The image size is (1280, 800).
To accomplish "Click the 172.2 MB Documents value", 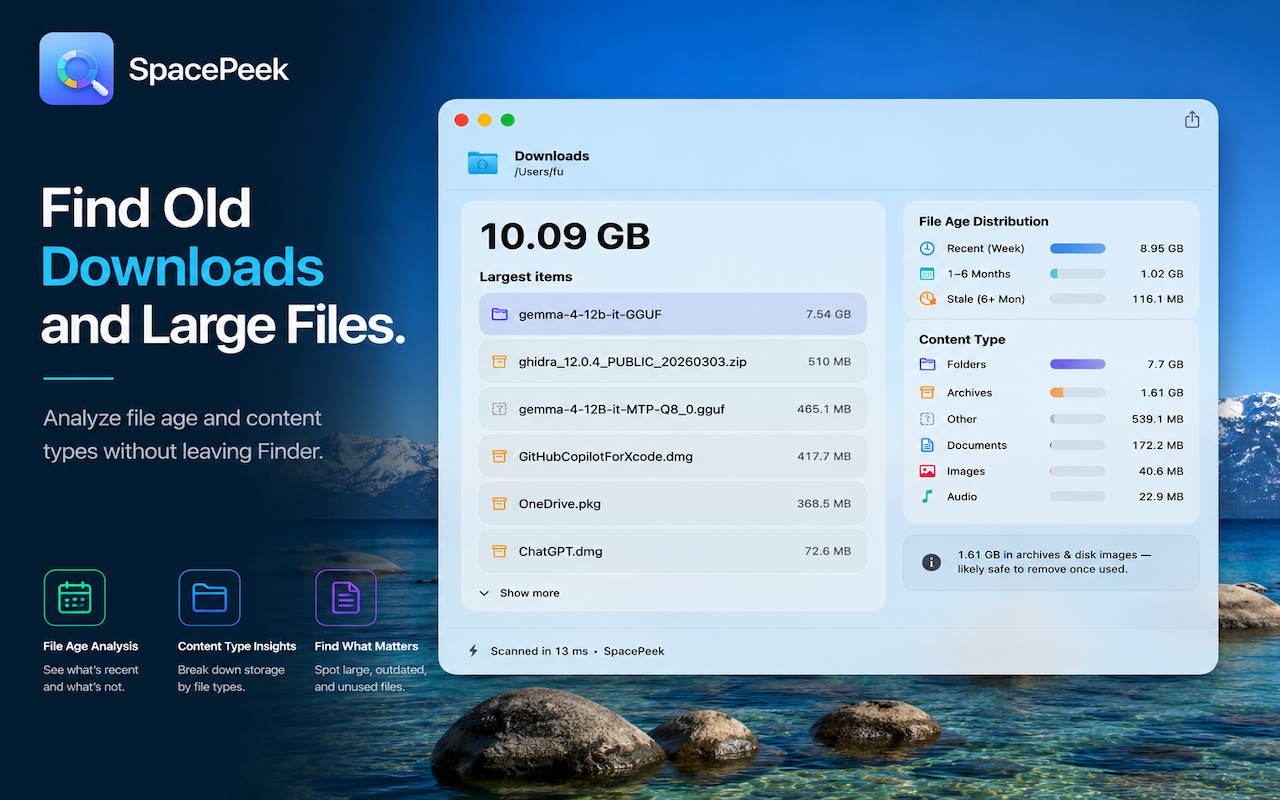I will click(x=1158, y=445).
